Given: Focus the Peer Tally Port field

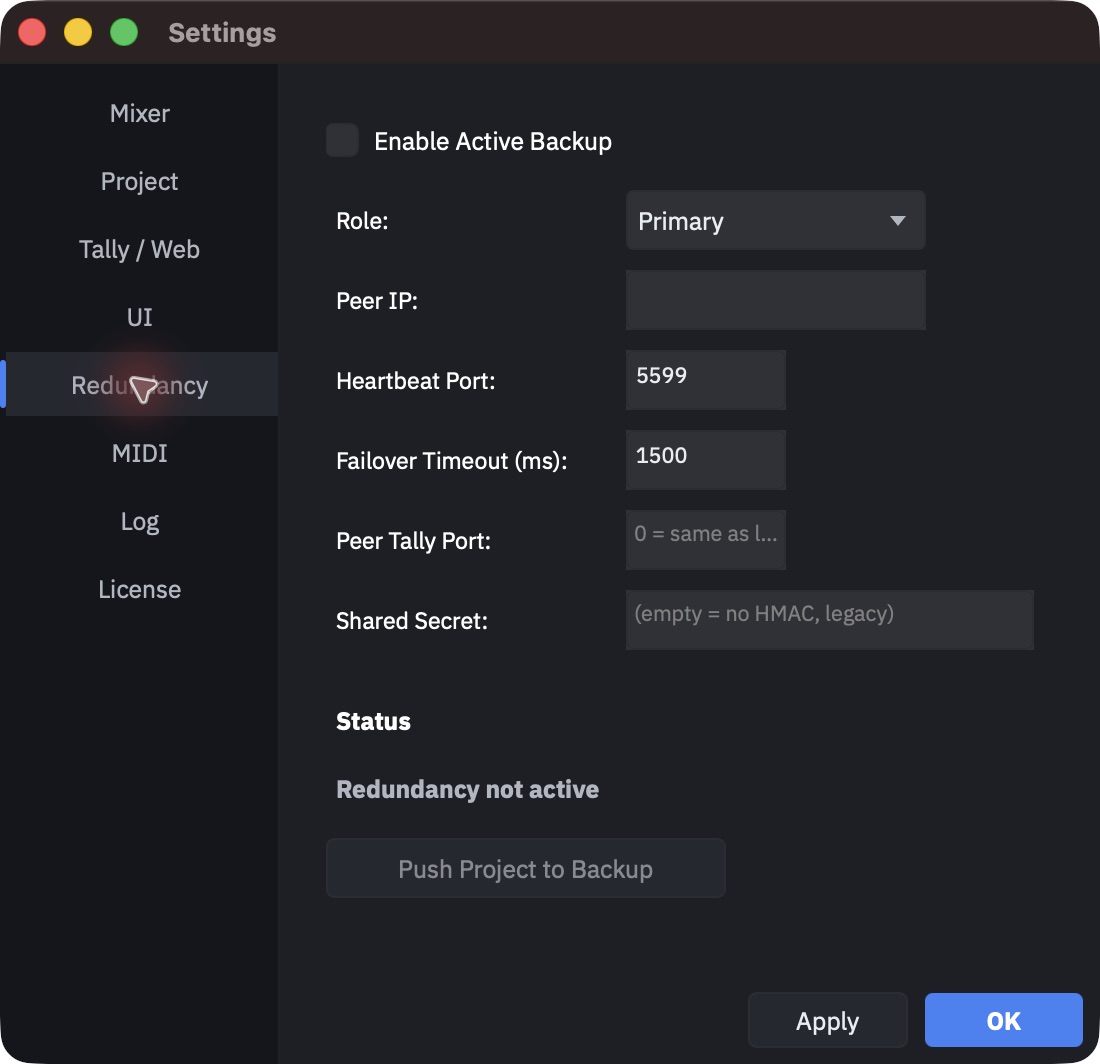Looking at the screenshot, I should coord(705,540).
